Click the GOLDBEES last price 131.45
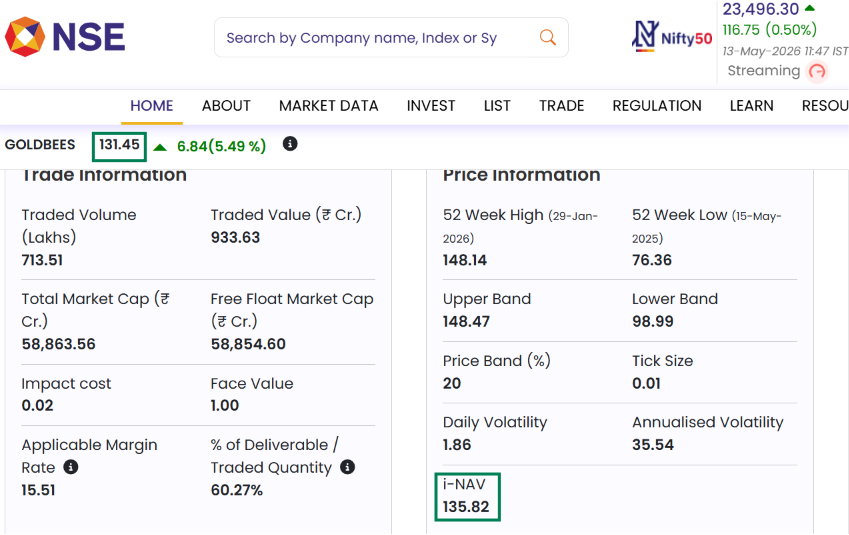 (119, 145)
